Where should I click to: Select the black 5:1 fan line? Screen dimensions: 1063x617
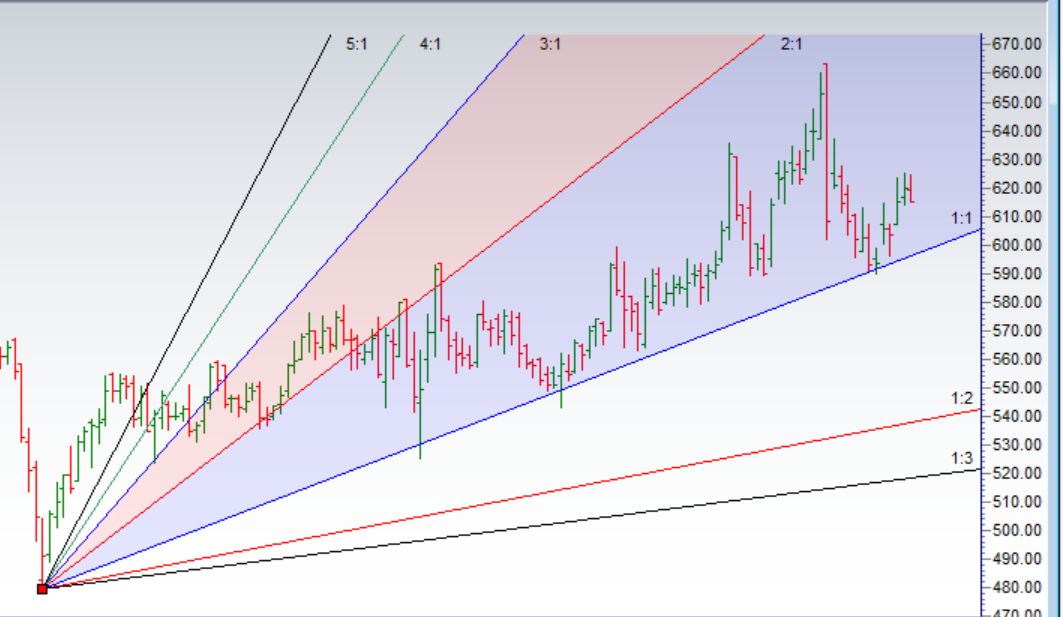click(x=250, y=190)
